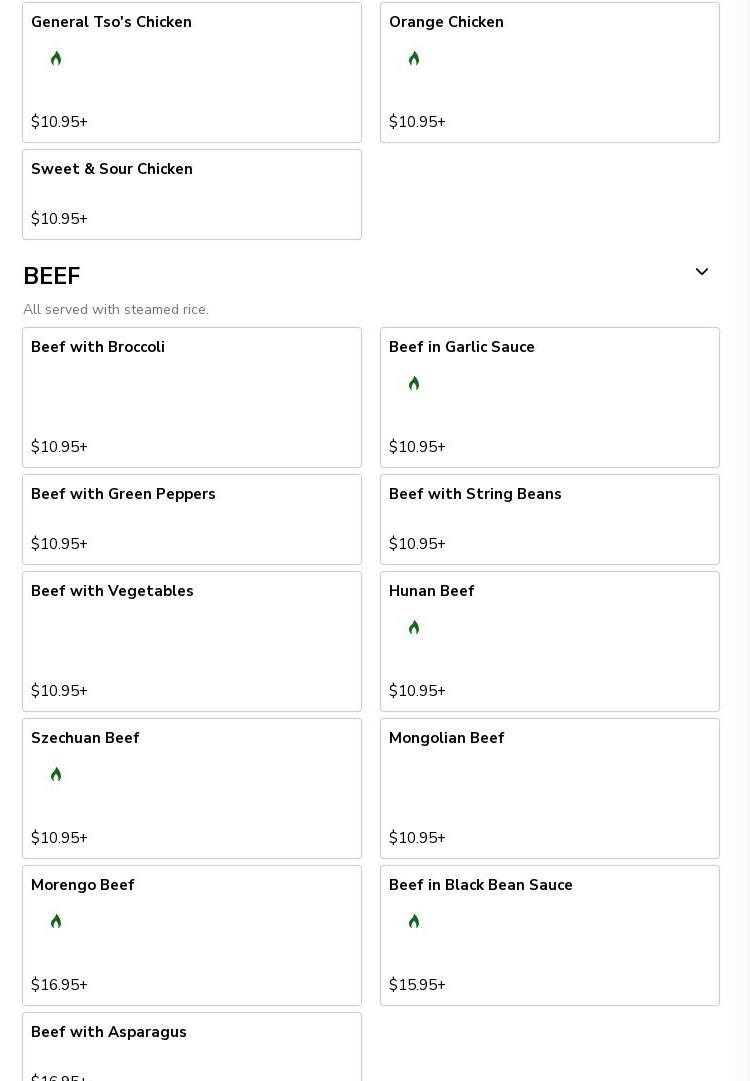Choose Beef with String Beans

[x=550, y=519]
